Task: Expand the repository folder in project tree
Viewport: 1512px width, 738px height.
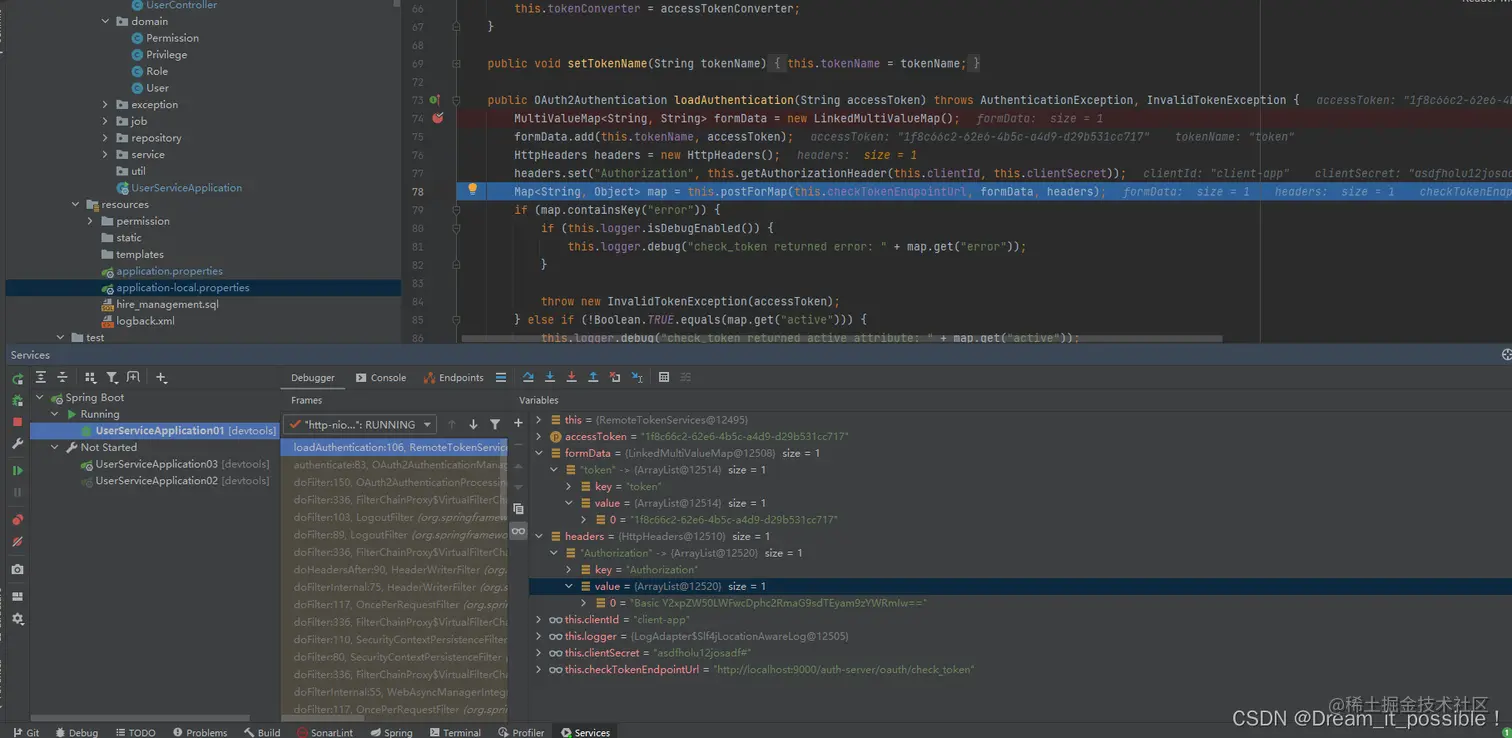Action: 106,138
